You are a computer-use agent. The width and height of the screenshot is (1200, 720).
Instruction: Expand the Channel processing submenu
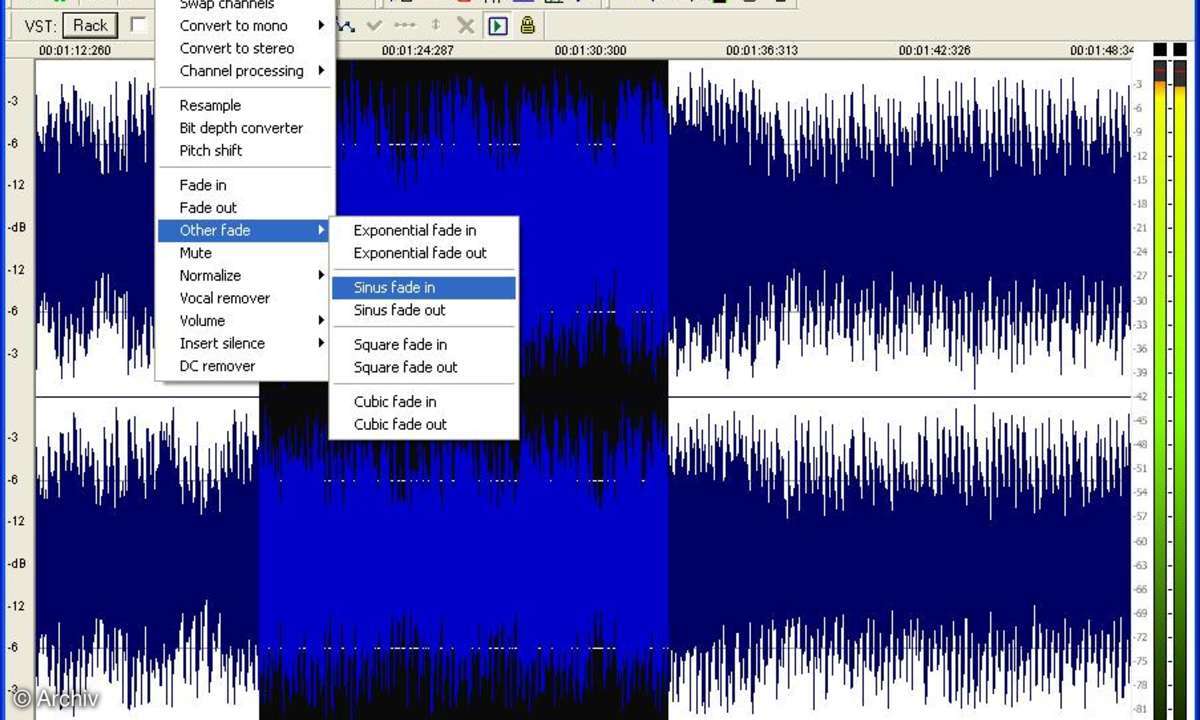point(243,71)
